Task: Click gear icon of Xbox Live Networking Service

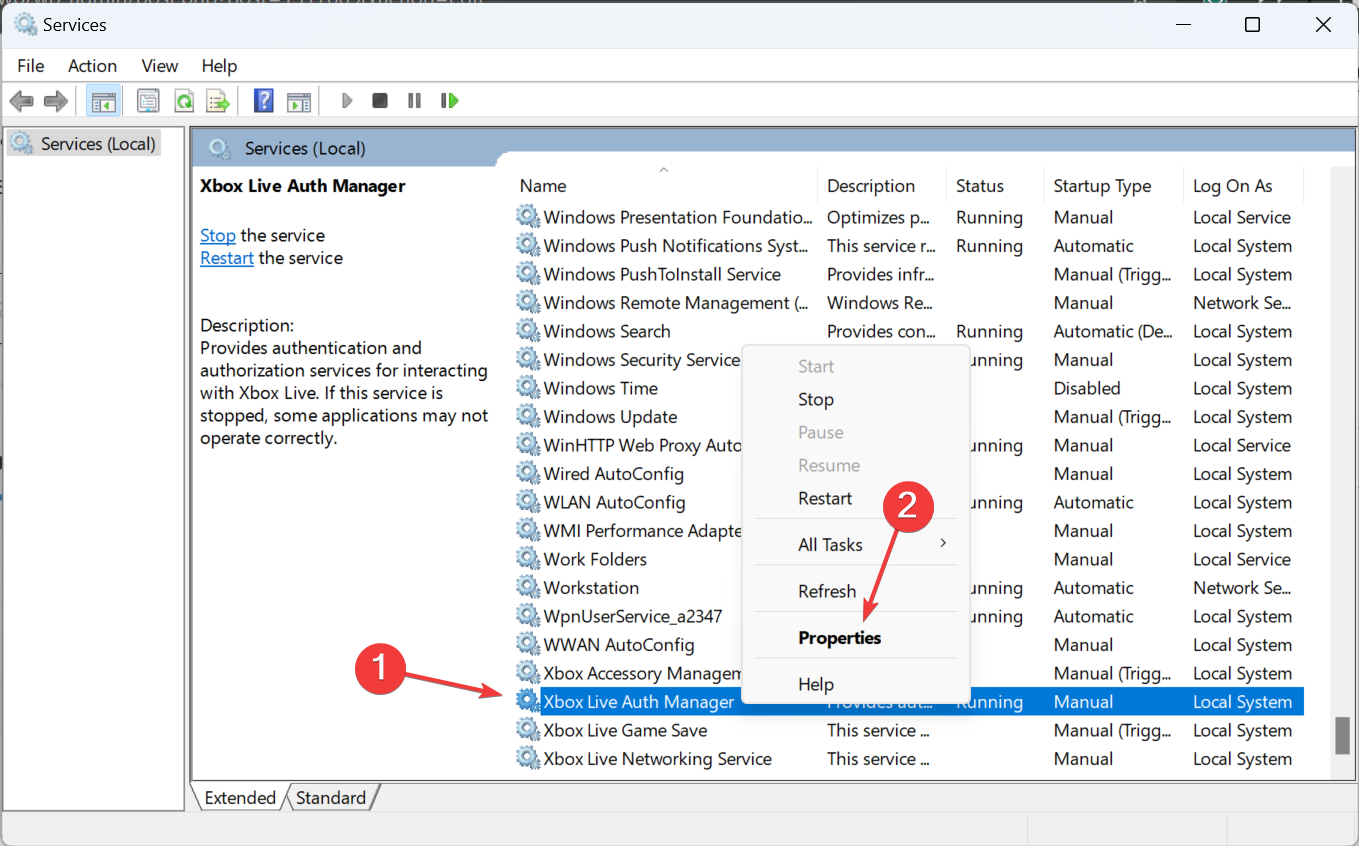Action: pos(527,759)
